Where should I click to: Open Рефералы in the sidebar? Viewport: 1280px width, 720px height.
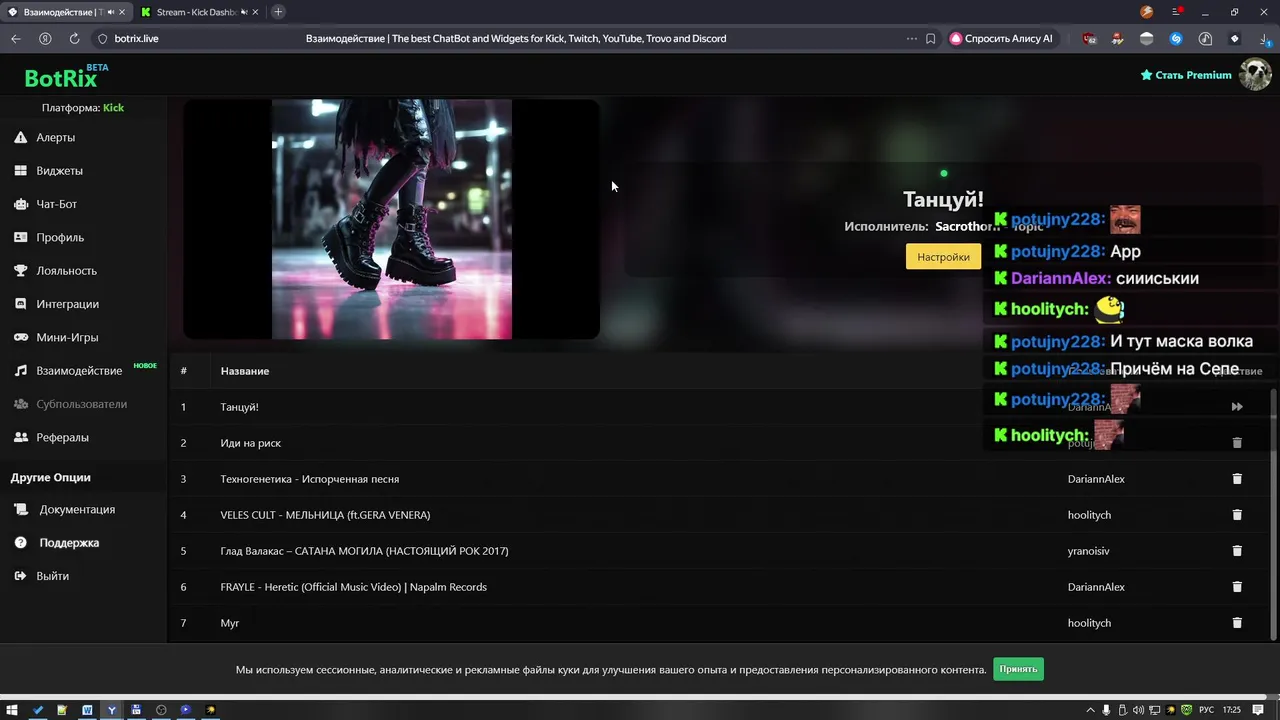[62, 437]
